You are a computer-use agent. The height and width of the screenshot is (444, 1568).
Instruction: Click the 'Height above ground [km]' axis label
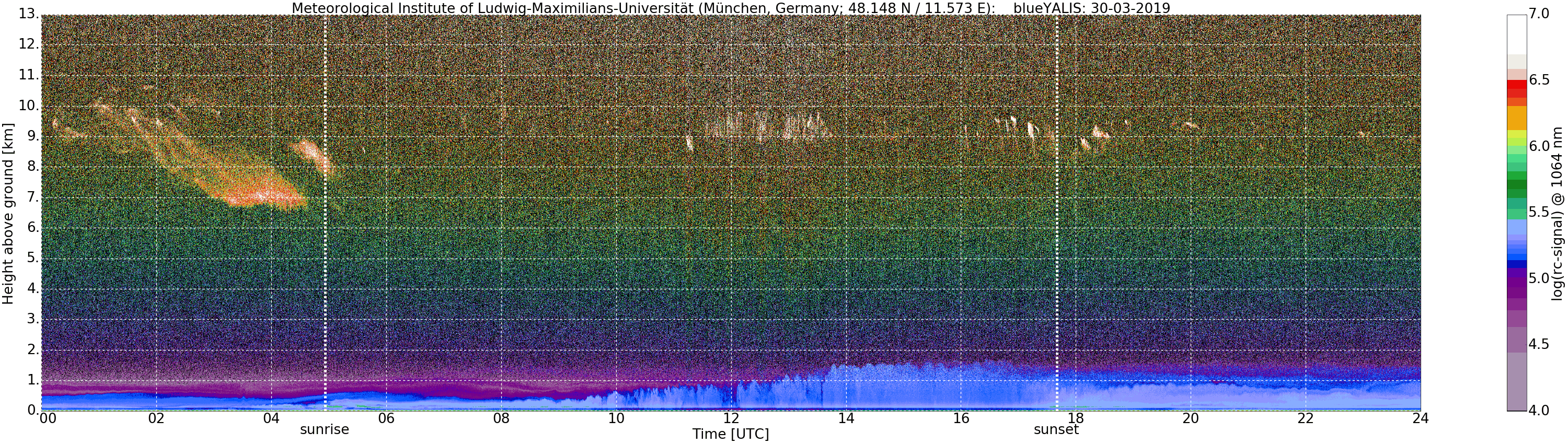pyautogui.click(x=8, y=213)
